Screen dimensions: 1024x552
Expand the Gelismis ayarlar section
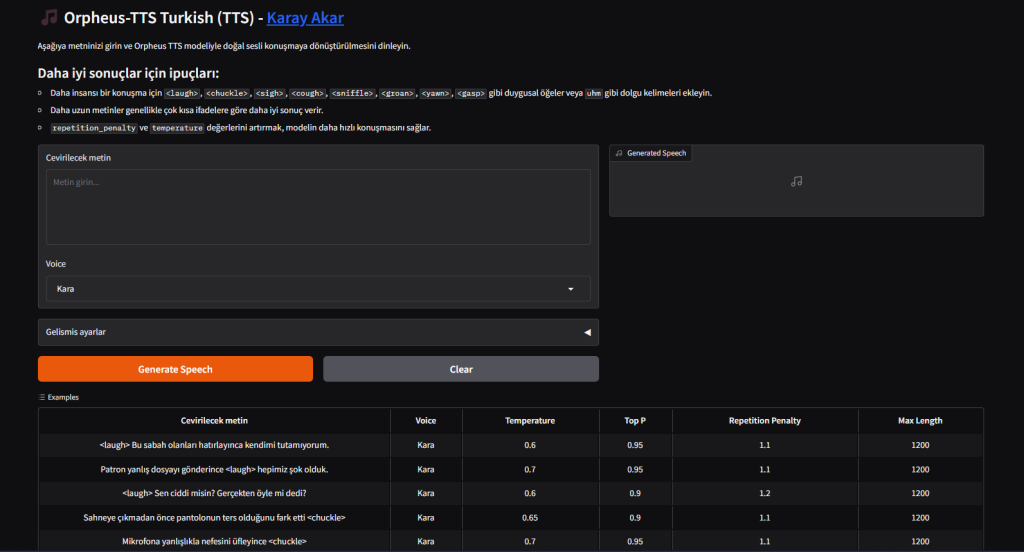coord(318,331)
